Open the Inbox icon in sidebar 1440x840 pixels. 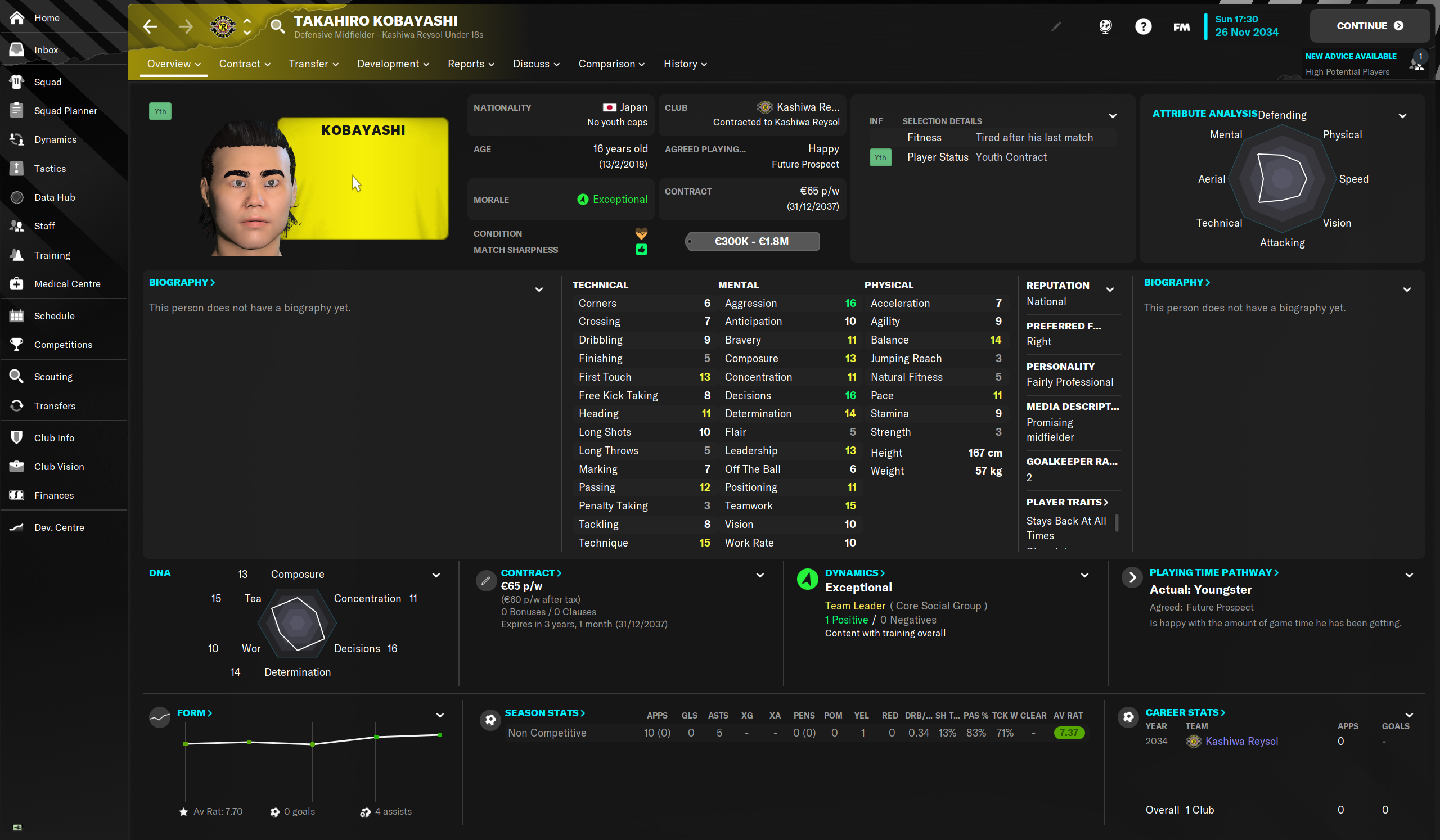[x=17, y=49]
